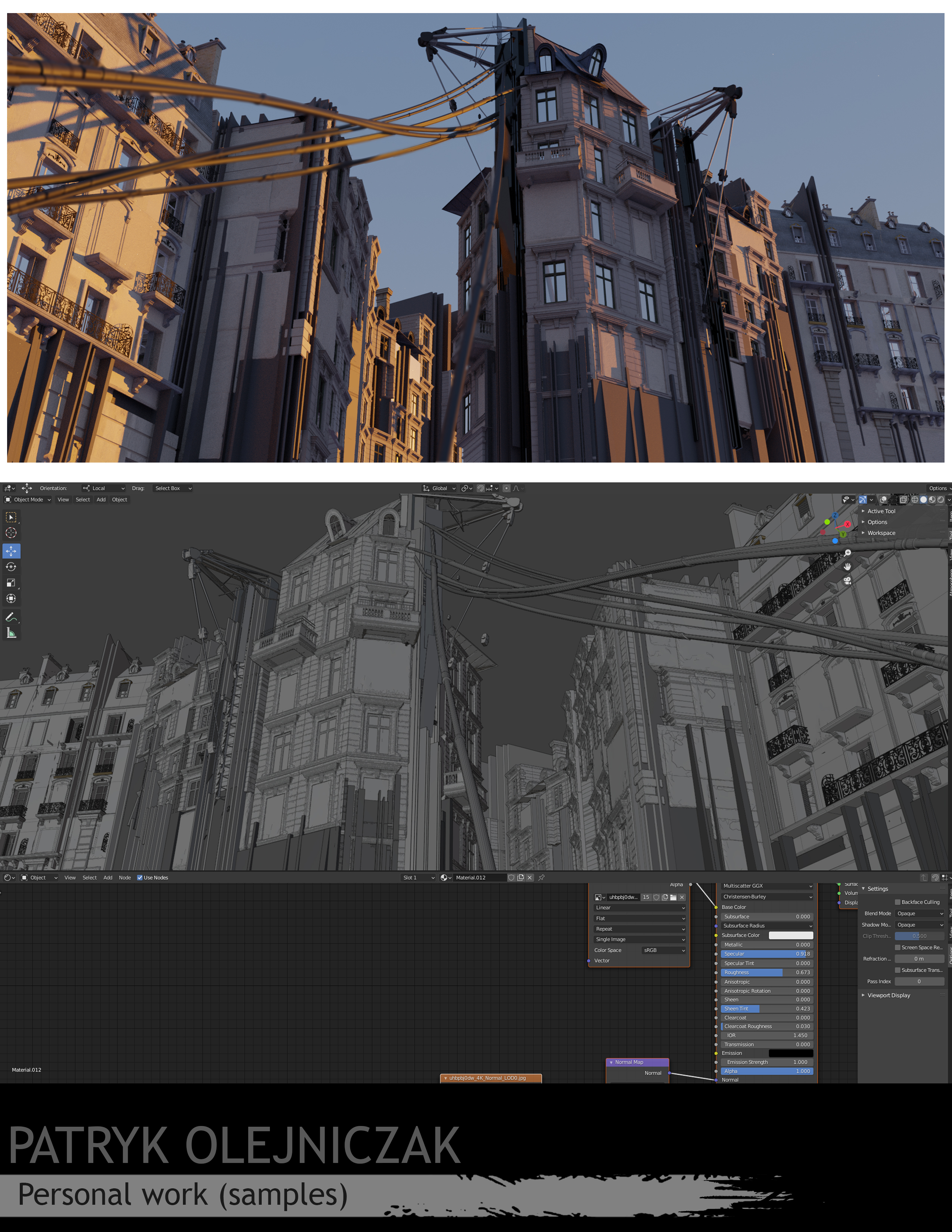Open the 3D viewport Object menu
952x1232 pixels.
coord(119,499)
